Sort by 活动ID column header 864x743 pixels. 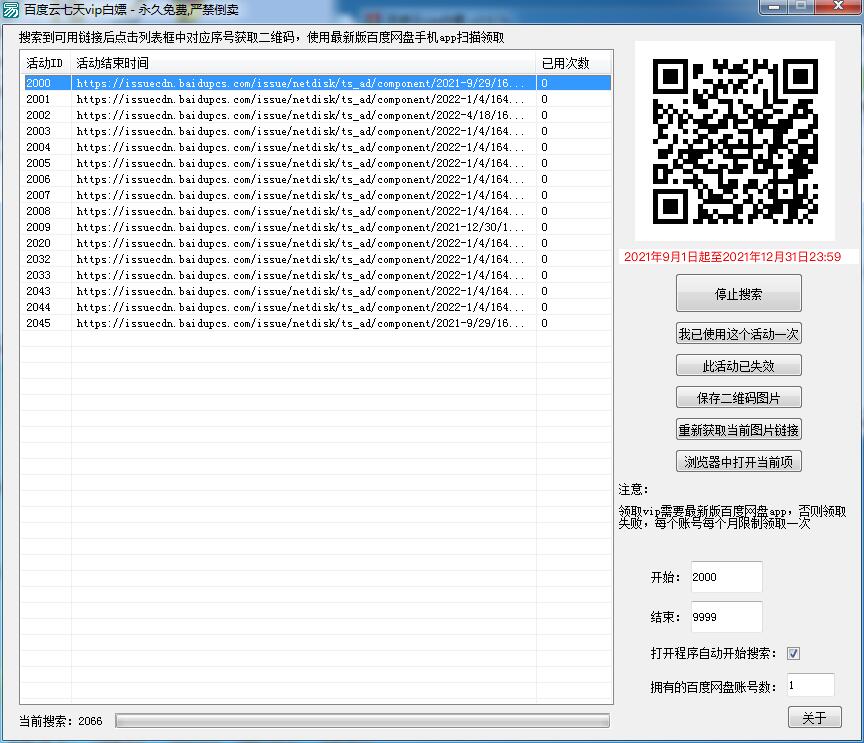pos(46,63)
